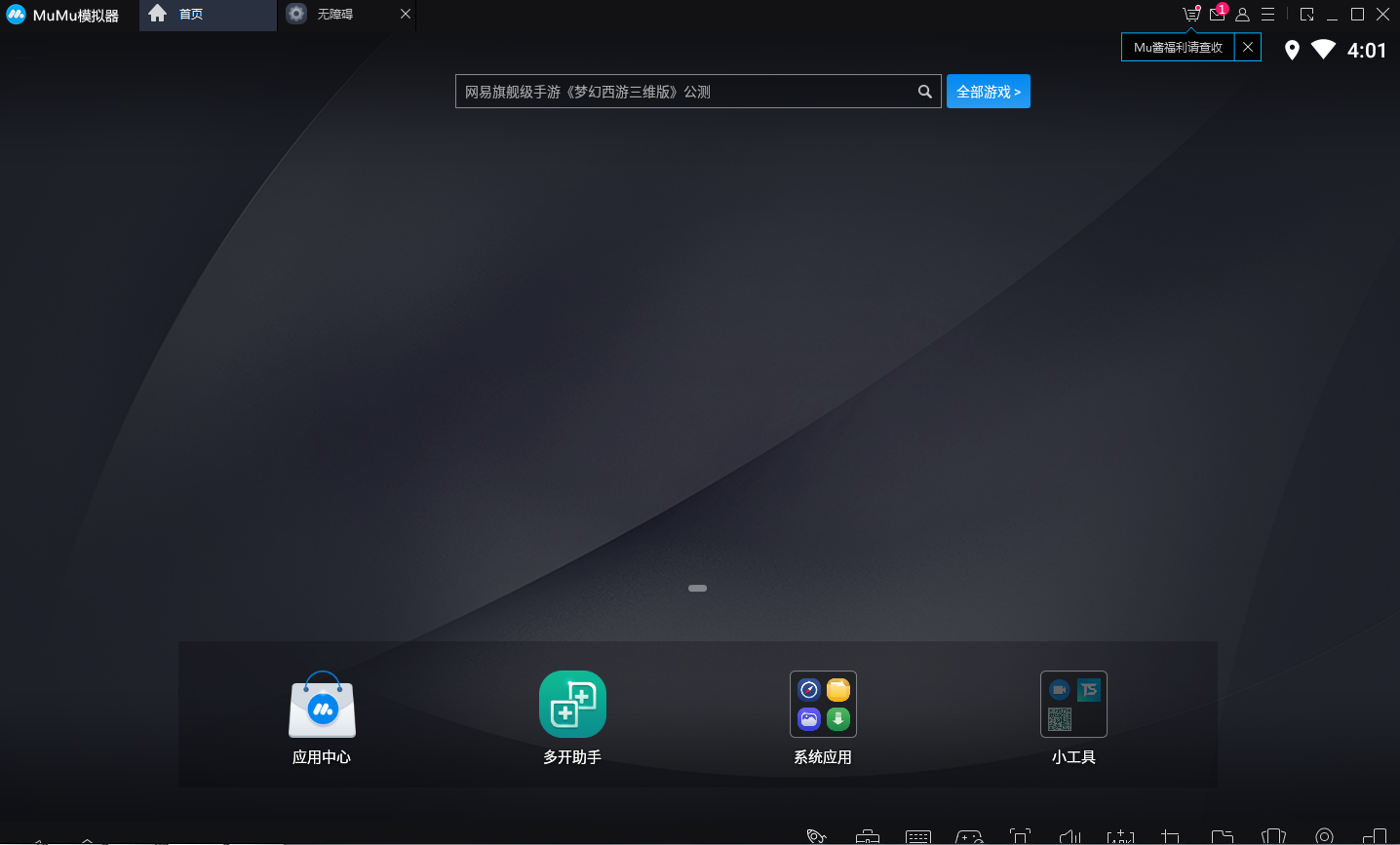Open the shared folder icon
The image size is (1400, 845).
click(x=1223, y=836)
